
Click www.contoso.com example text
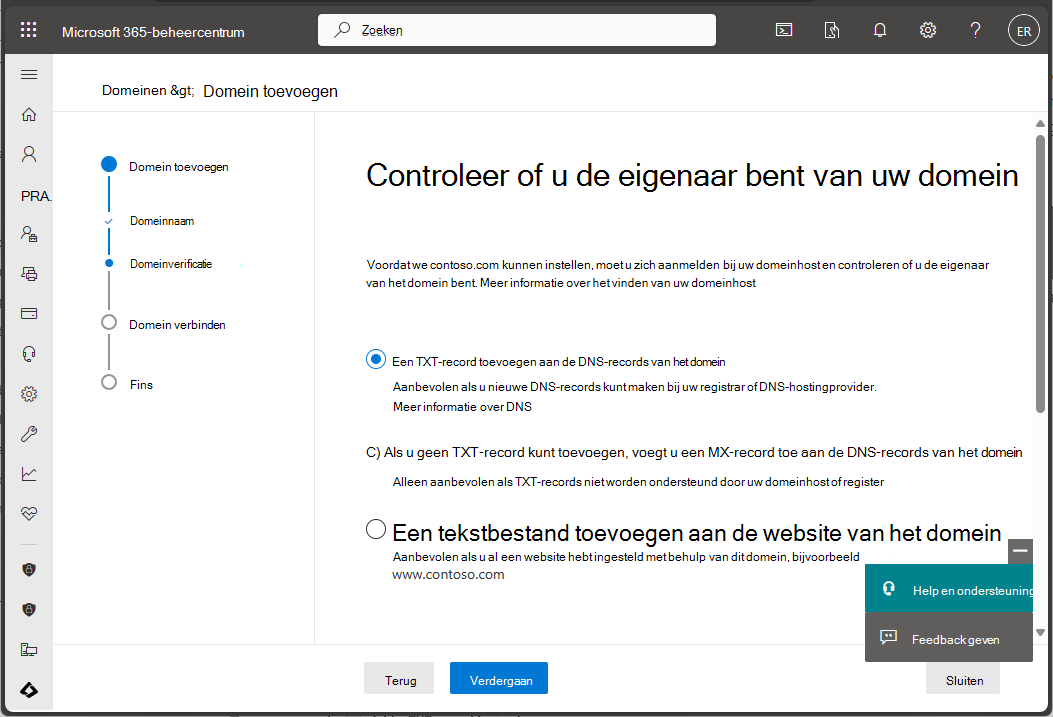tap(448, 575)
